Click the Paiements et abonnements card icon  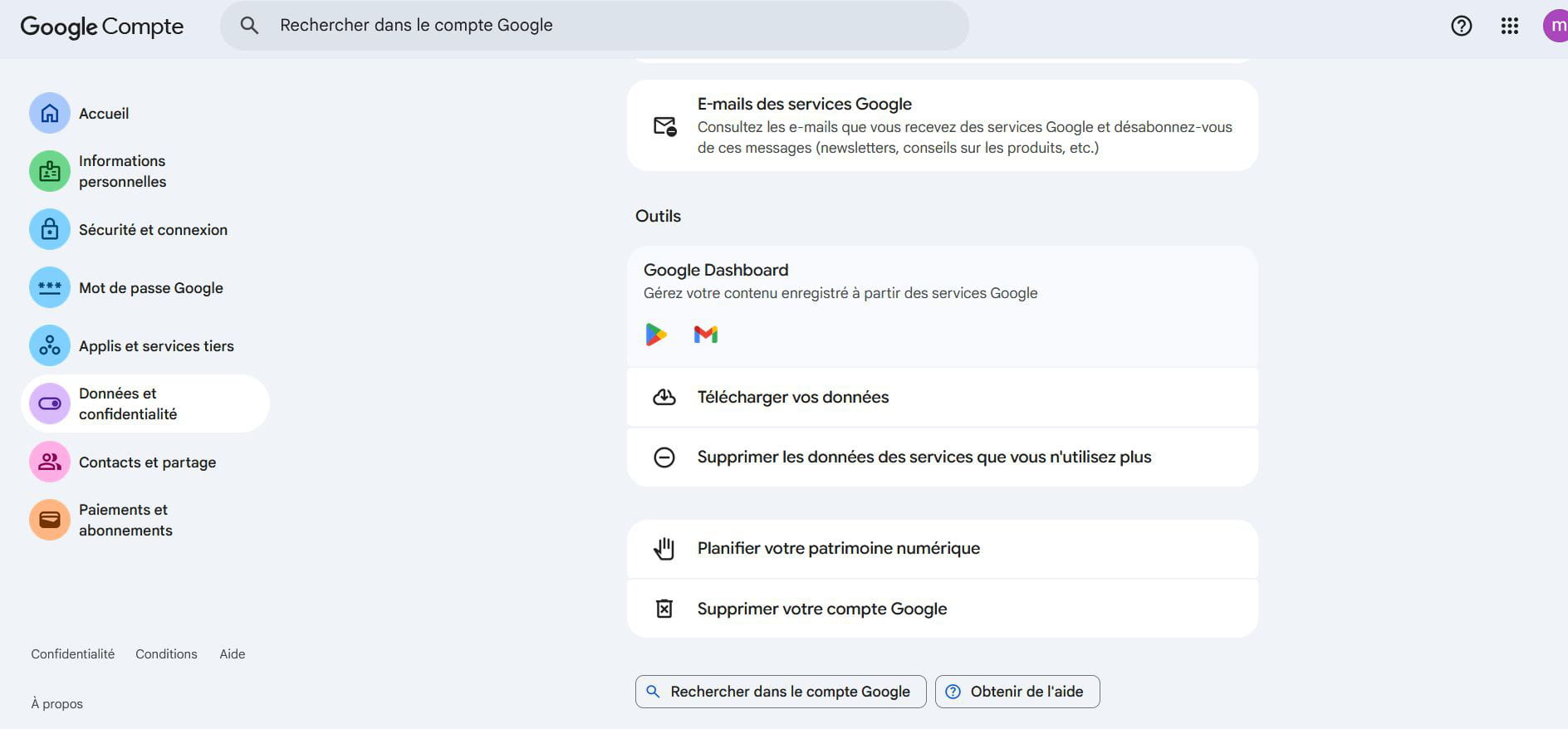(x=50, y=521)
